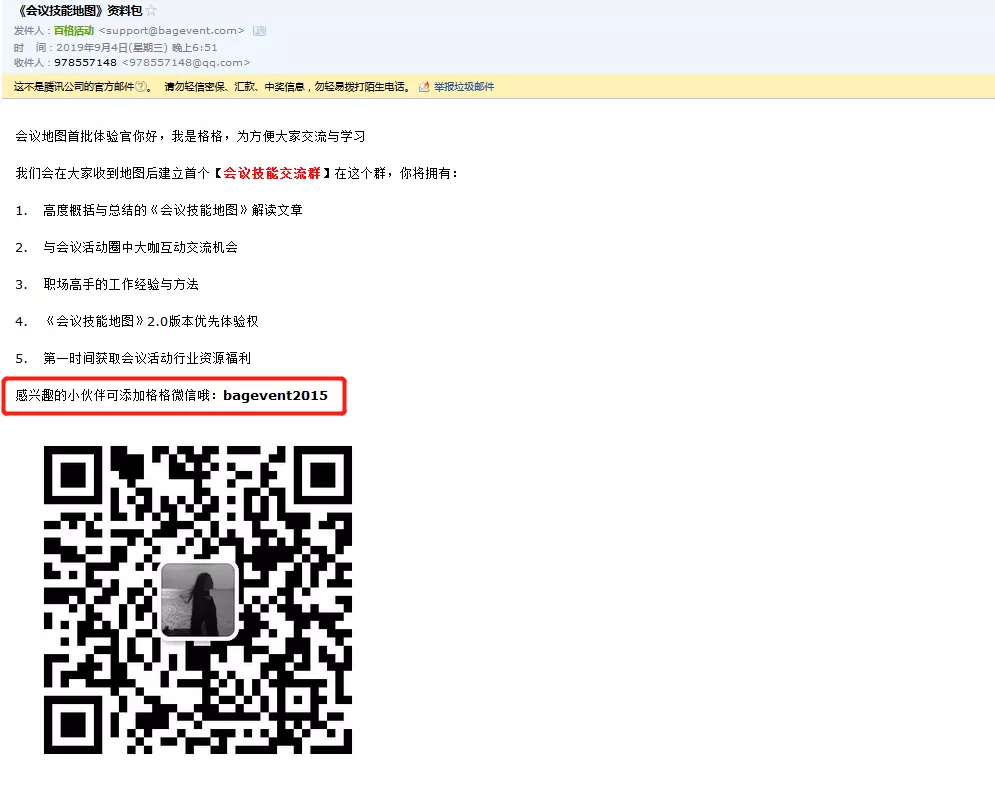Select the sender address support@bagevent.com

click(171, 30)
